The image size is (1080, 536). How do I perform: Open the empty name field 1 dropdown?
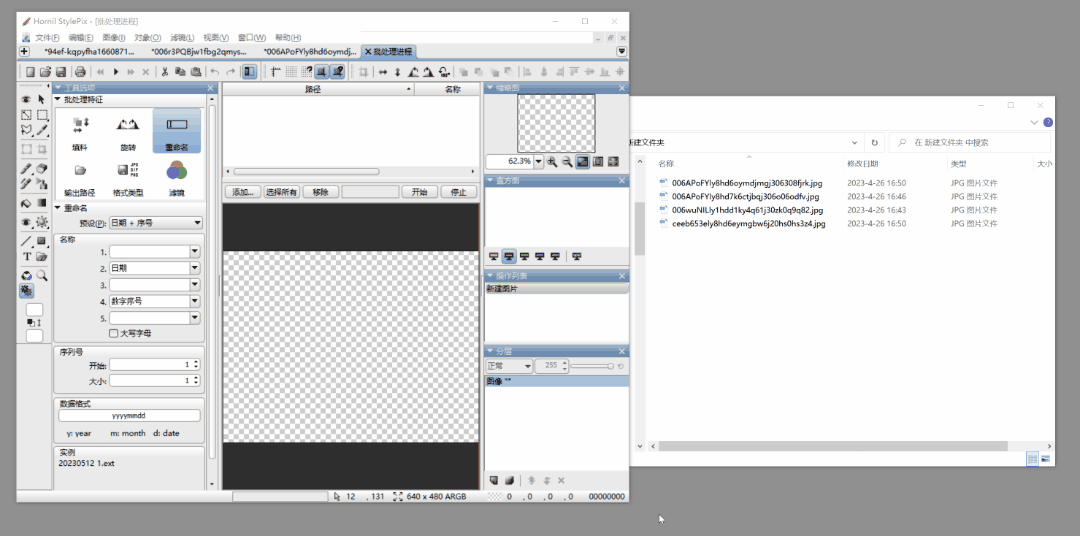pos(195,251)
